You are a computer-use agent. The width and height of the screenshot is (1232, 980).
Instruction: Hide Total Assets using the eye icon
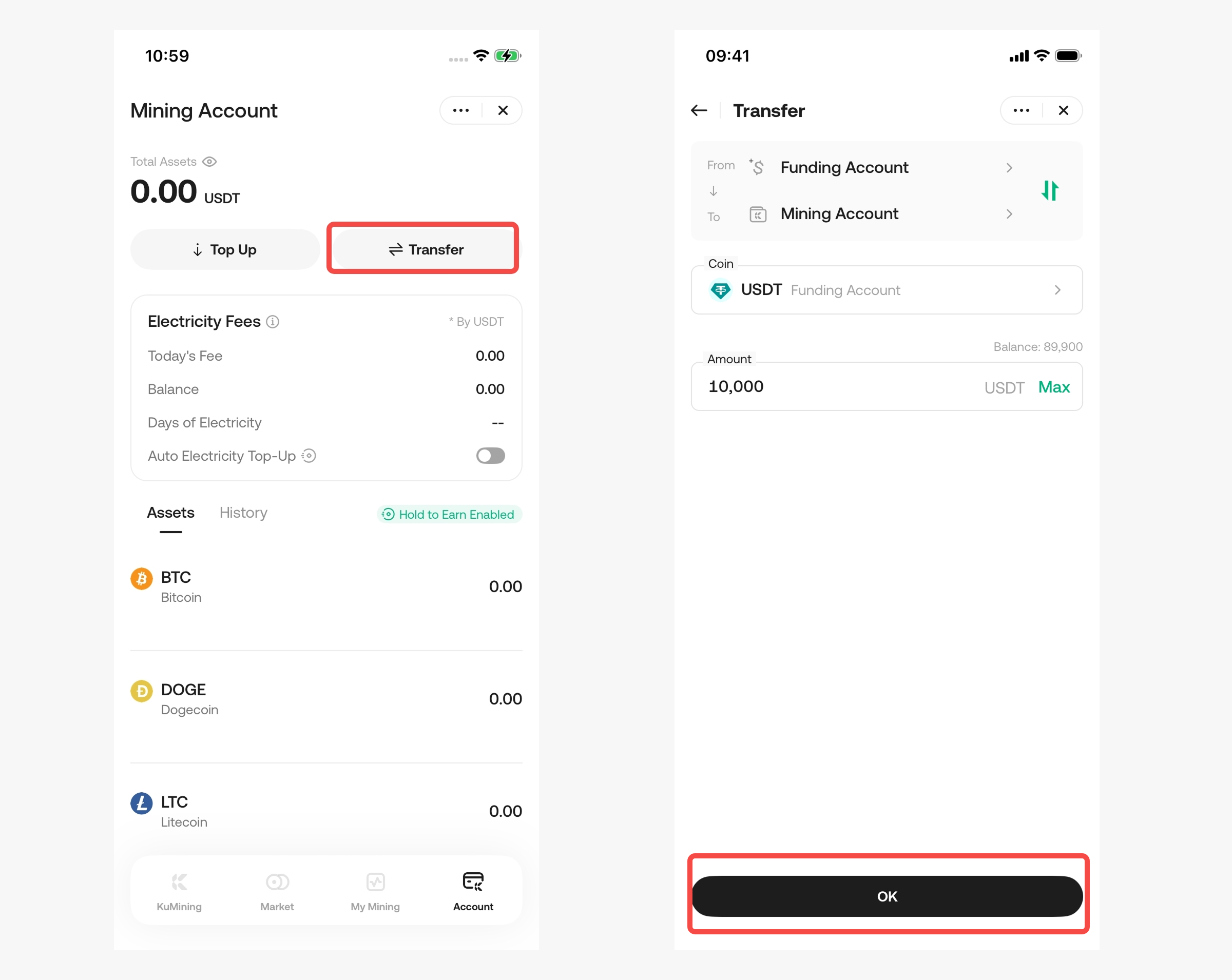coord(210,162)
